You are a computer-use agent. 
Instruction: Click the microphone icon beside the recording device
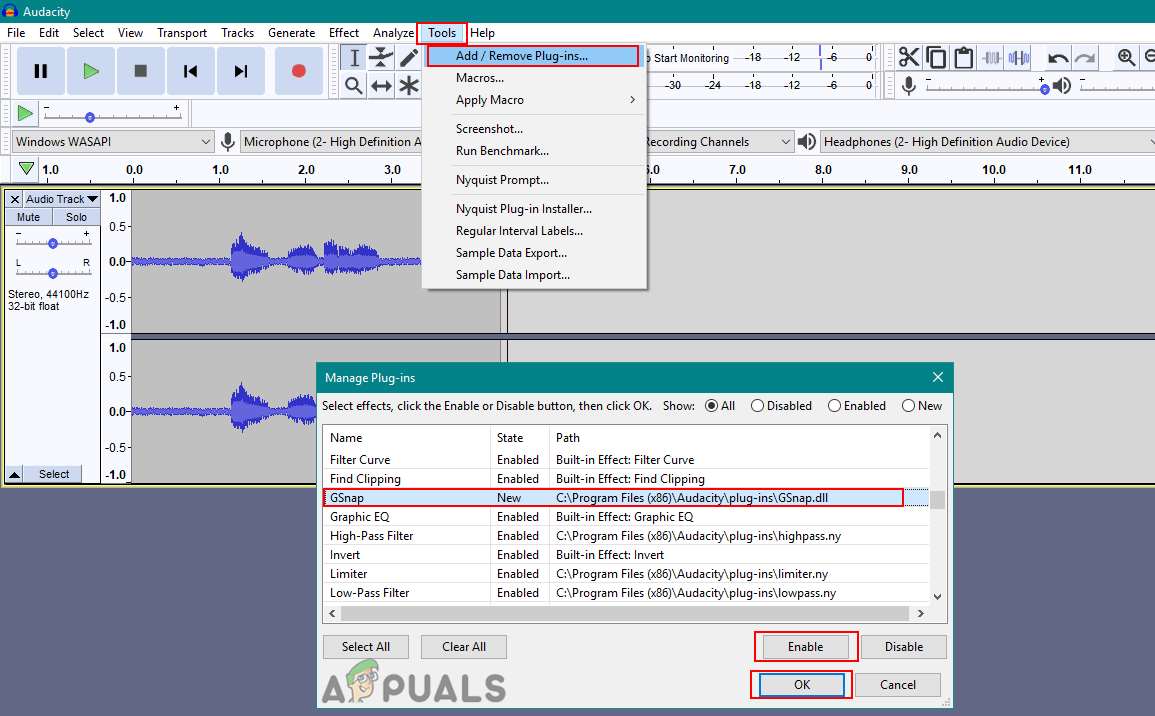(x=228, y=141)
